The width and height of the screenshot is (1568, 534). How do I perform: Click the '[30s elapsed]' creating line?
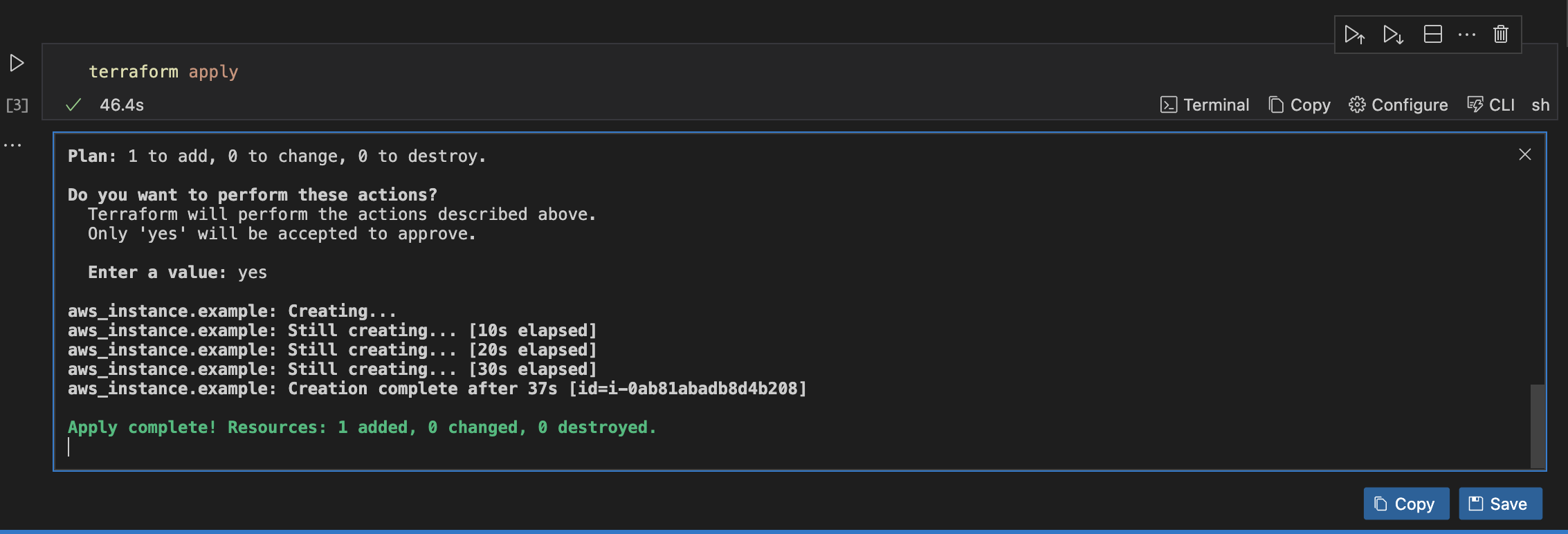click(x=332, y=369)
